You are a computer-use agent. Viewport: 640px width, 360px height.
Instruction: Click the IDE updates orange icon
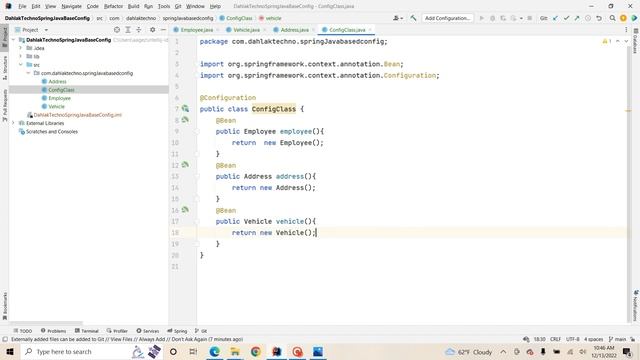(623, 18)
